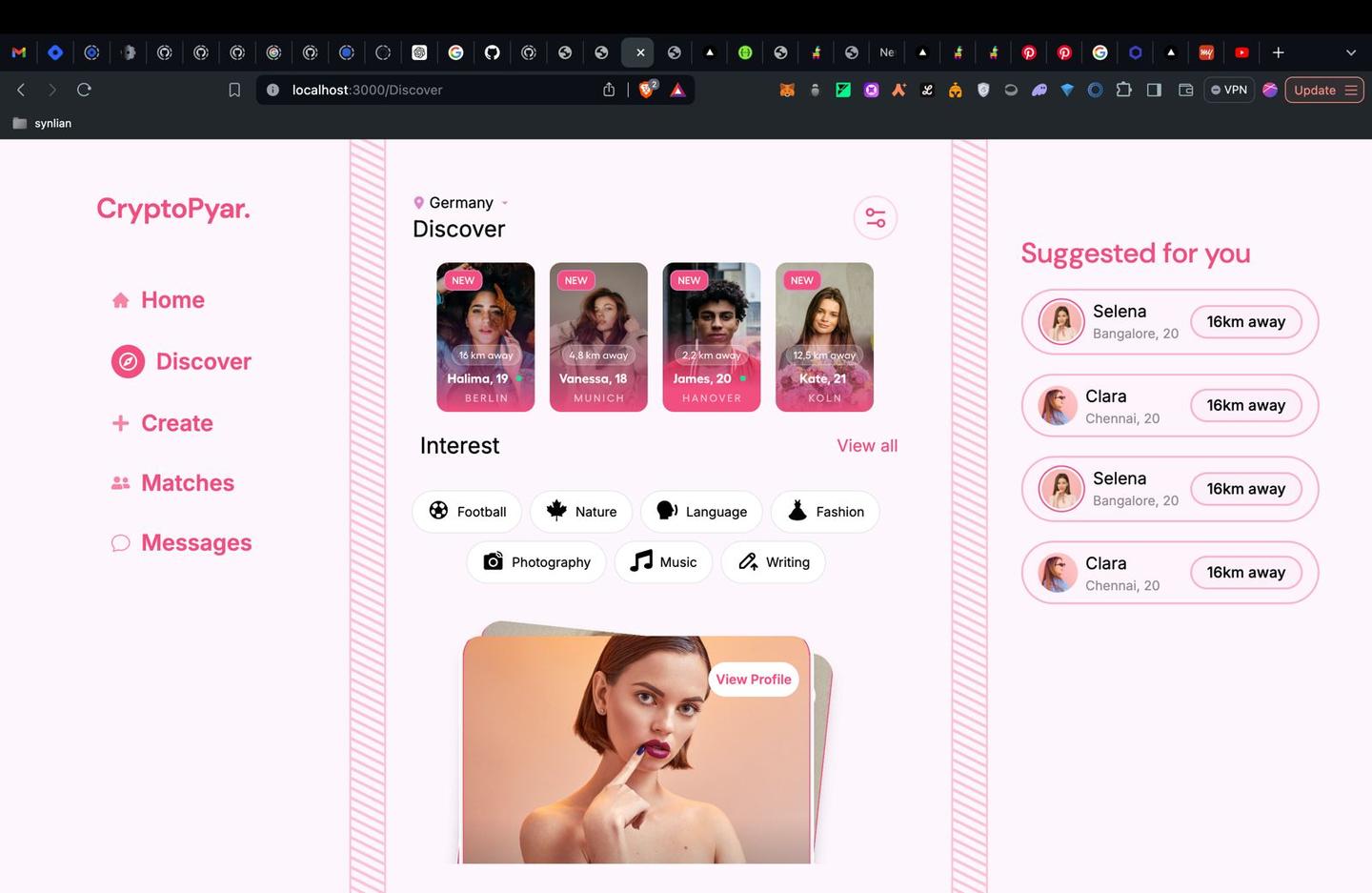
Task: Click the CryptoPyar logo
Action: coord(173,209)
